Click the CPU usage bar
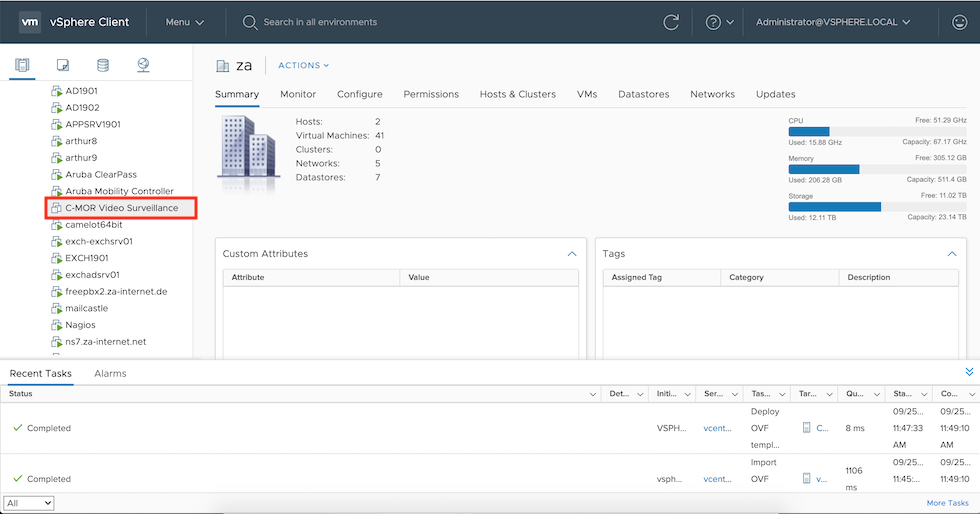Image resolution: width=980 pixels, height=514 pixels. 878,131
